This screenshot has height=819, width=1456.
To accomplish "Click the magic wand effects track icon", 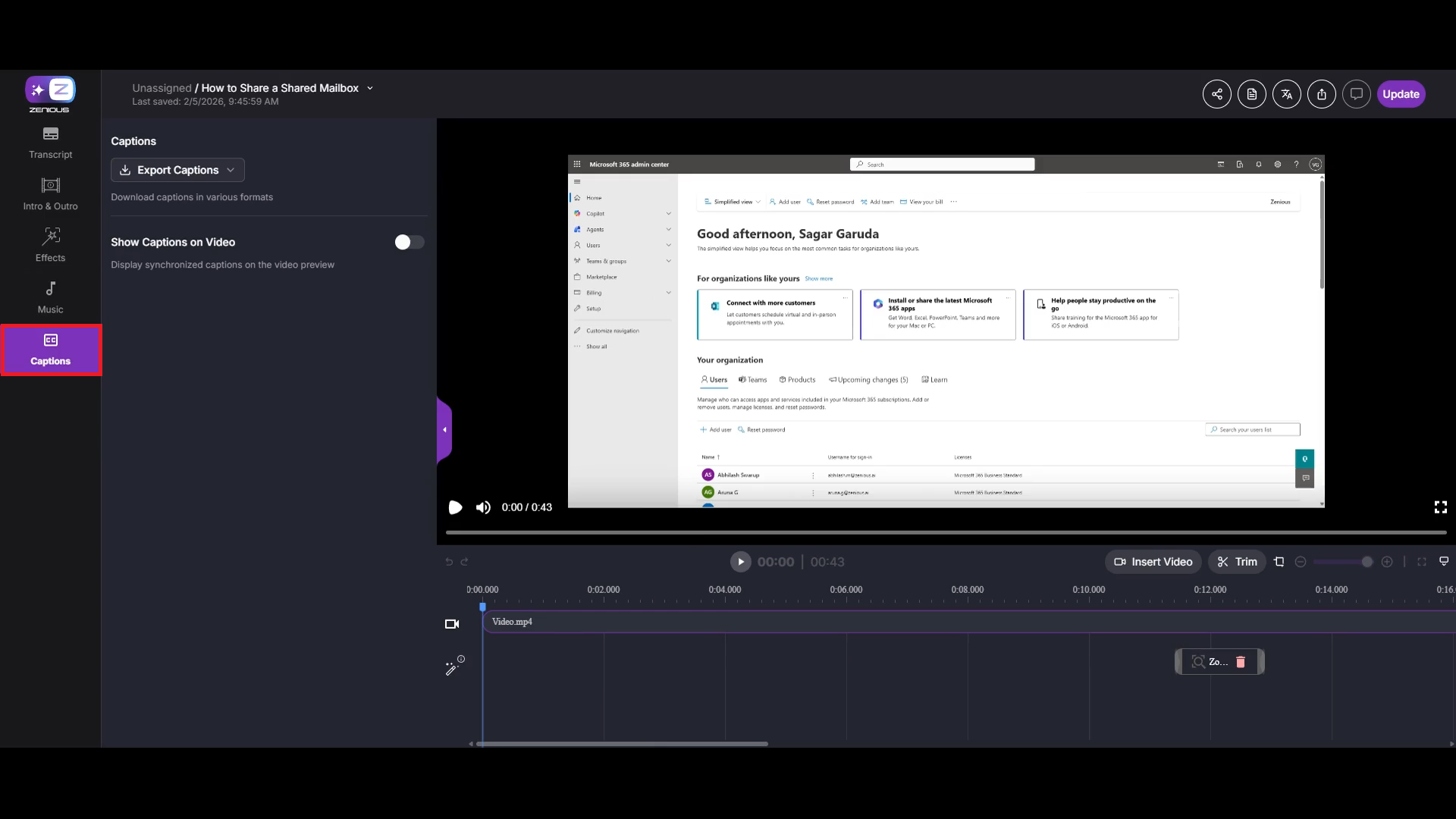I will tap(453, 666).
